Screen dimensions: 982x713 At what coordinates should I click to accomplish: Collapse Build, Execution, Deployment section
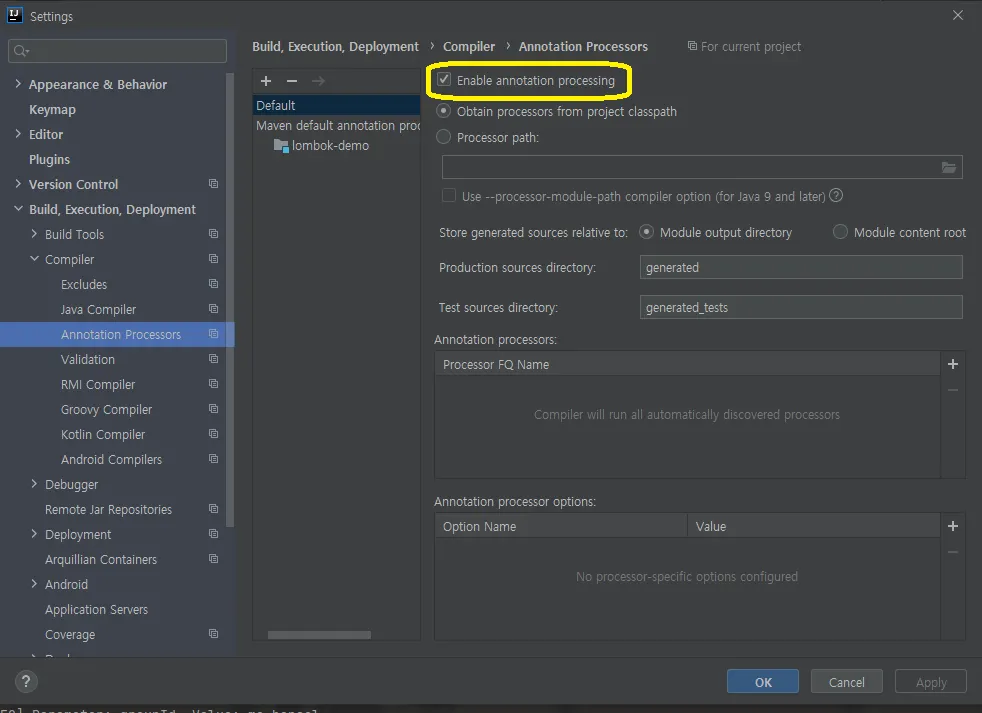pyautogui.click(x=18, y=209)
